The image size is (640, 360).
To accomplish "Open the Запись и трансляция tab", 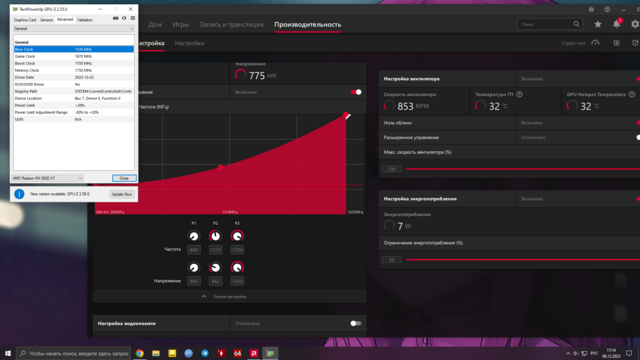I will [x=231, y=24].
